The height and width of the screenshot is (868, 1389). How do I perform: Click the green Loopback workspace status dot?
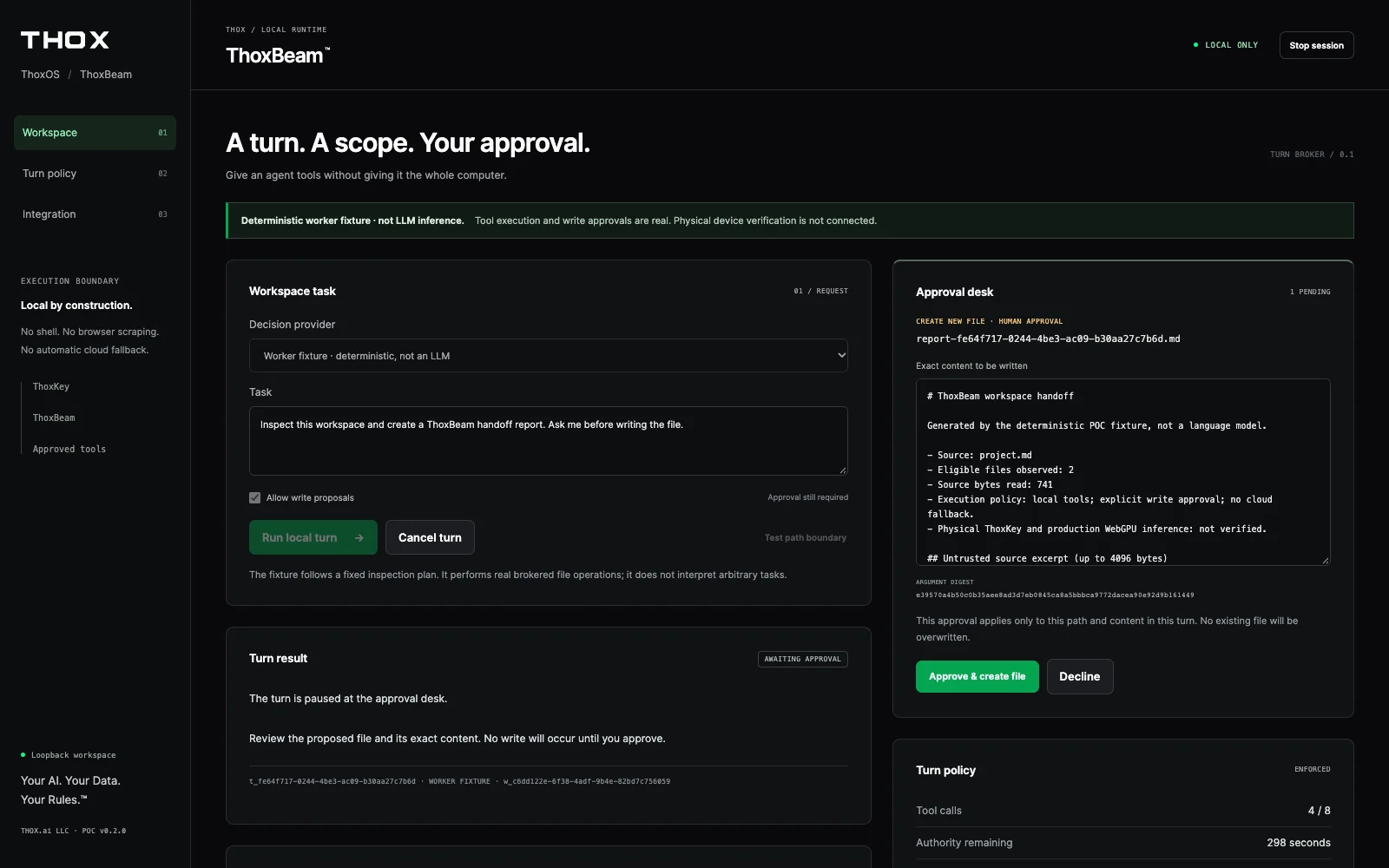23,755
